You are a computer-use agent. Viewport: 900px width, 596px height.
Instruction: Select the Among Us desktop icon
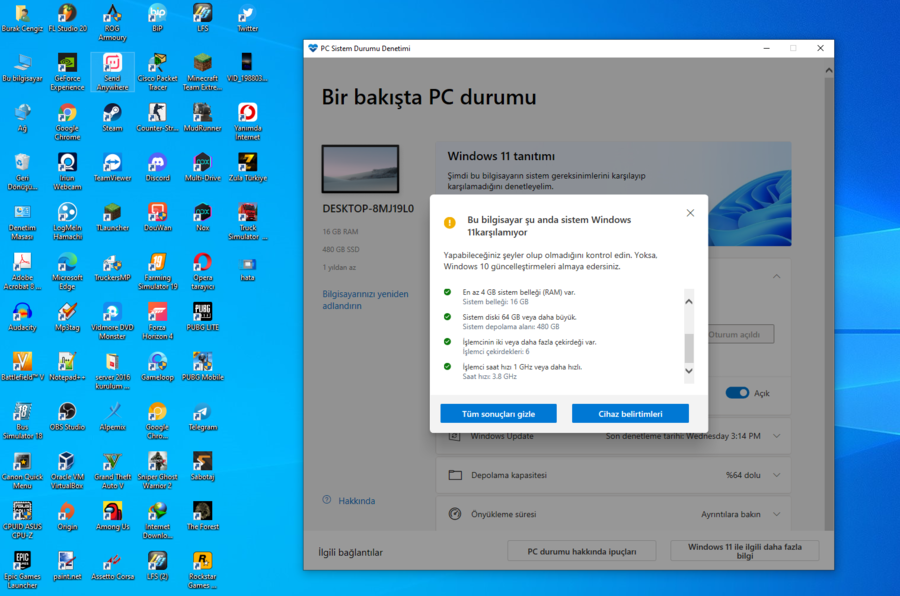tap(112, 517)
